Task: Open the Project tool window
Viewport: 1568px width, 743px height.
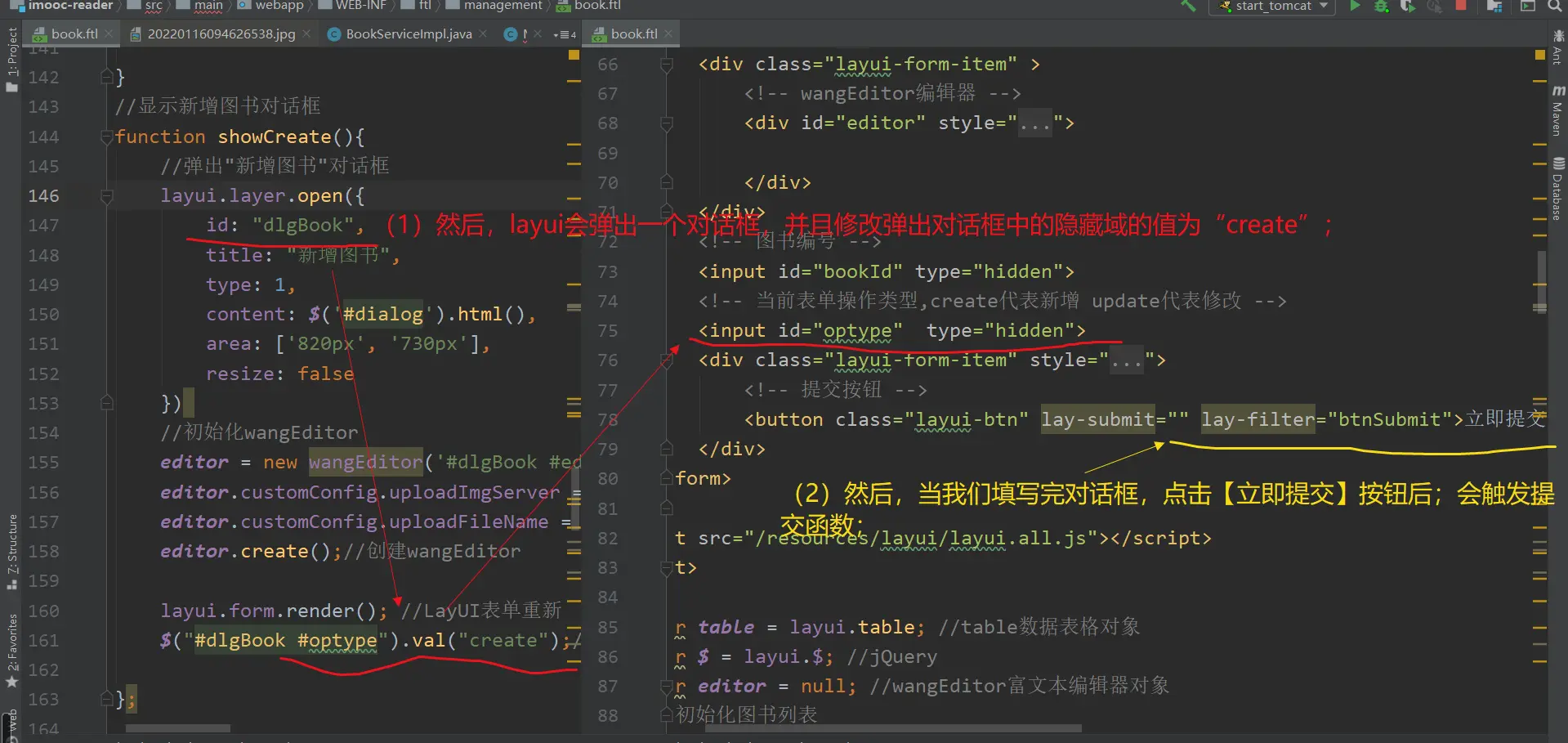Action: pos(11,59)
